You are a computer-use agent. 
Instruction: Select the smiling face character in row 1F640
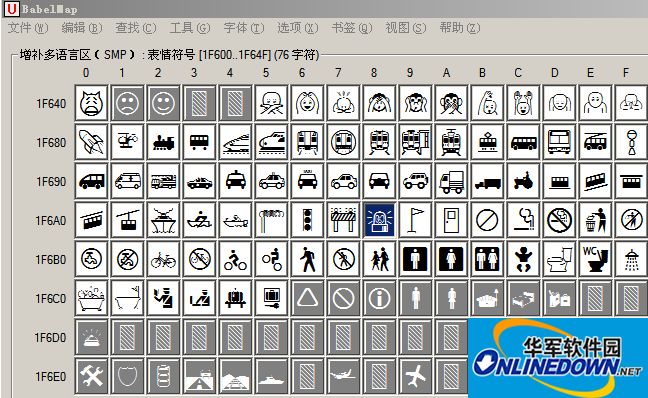[x=163, y=103]
